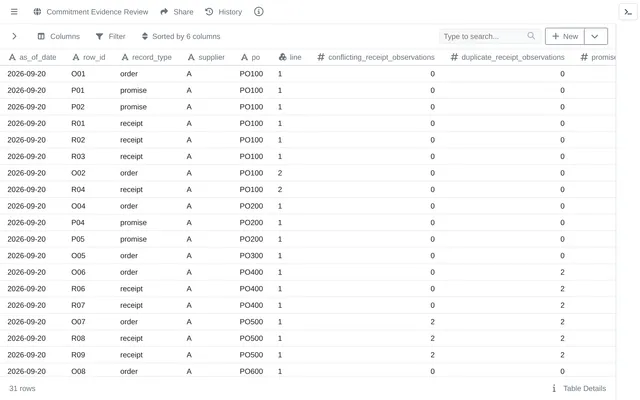This screenshot has width=640, height=400.
Task: Select row_id cell R08
Action: (78, 338)
